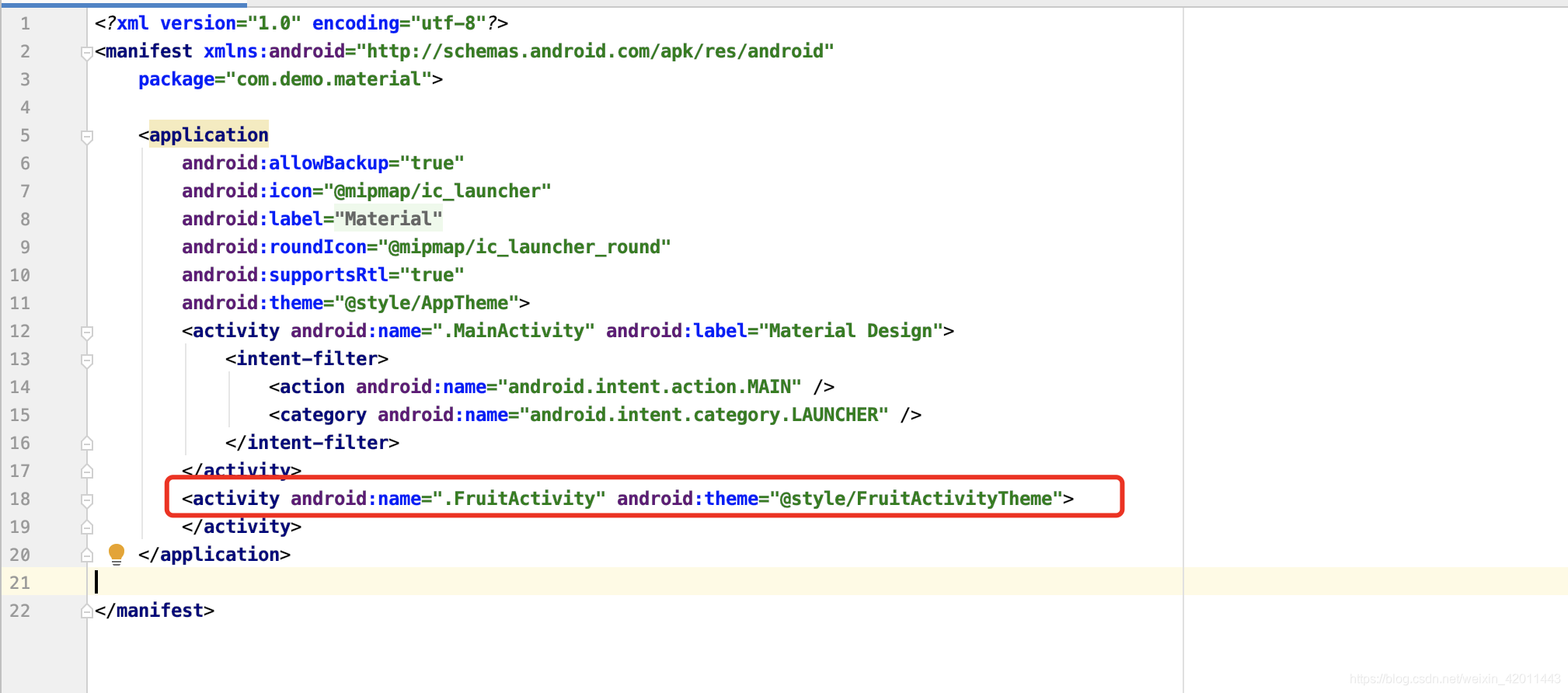Click line number 21 in the gutter
Image resolution: width=1568 pixels, height=693 pixels.
coord(20,583)
